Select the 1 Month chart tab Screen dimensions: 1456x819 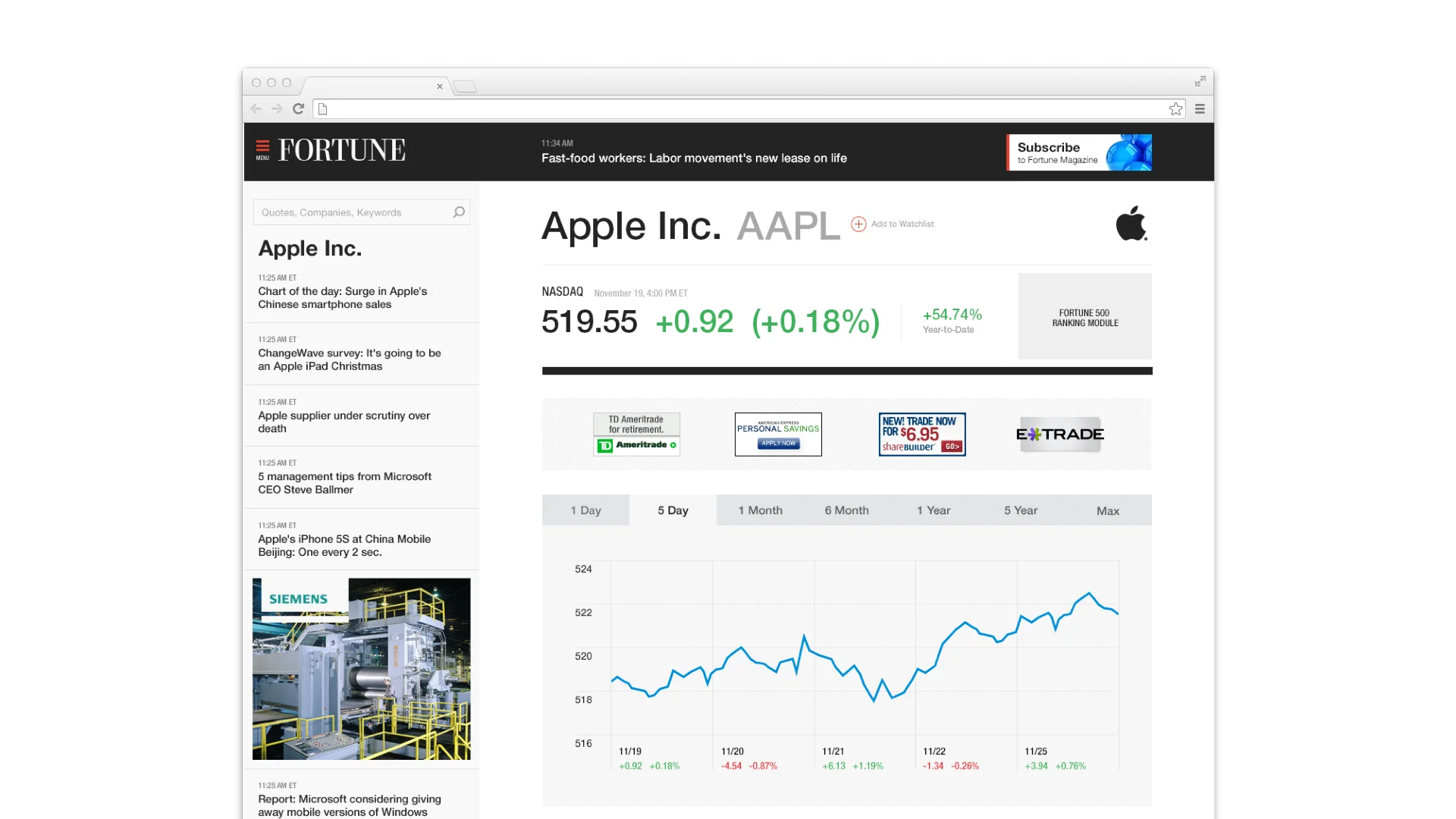pyautogui.click(x=760, y=510)
